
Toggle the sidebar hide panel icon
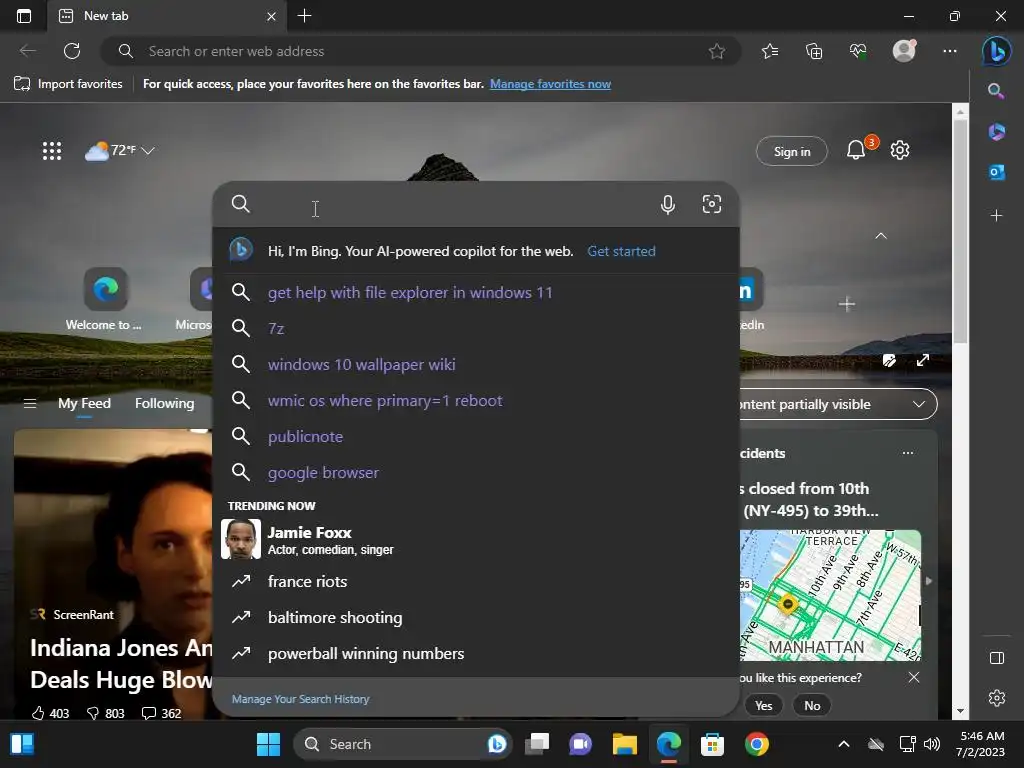pyautogui.click(x=997, y=658)
